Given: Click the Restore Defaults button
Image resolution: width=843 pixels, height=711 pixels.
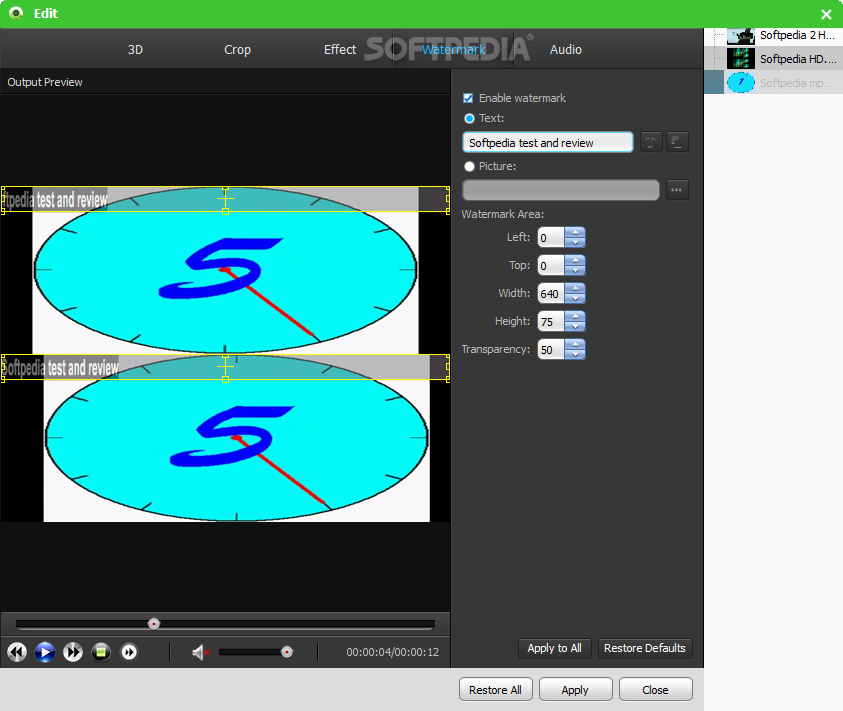Looking at the screenshot, I should [x=645, y=648].
